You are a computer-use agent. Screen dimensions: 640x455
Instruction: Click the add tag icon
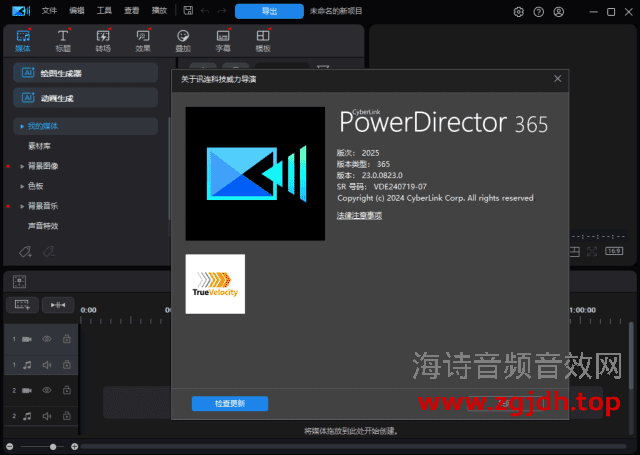click(x=25, y=252)
